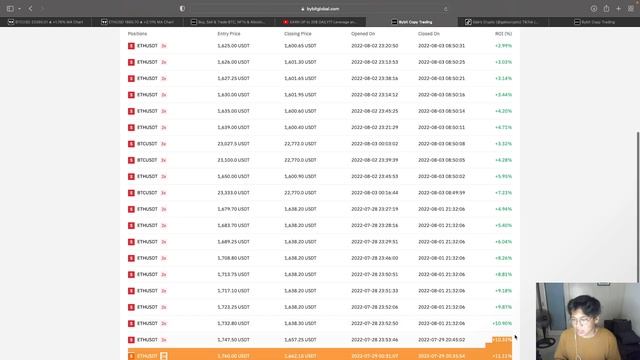Viewport: 640px width, 360px height.
Task: Click the 22,772.0 USDT closing price
Action: [300, 144]
